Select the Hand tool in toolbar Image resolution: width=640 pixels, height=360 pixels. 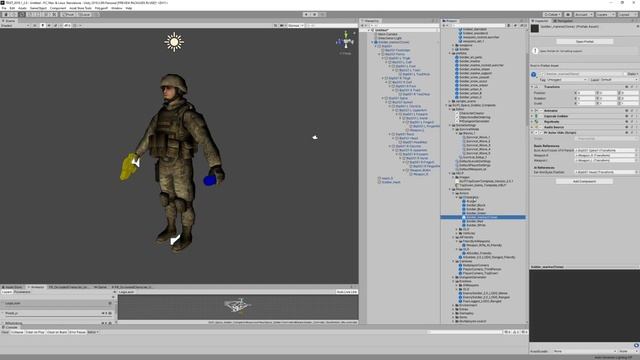pos(6,14)
